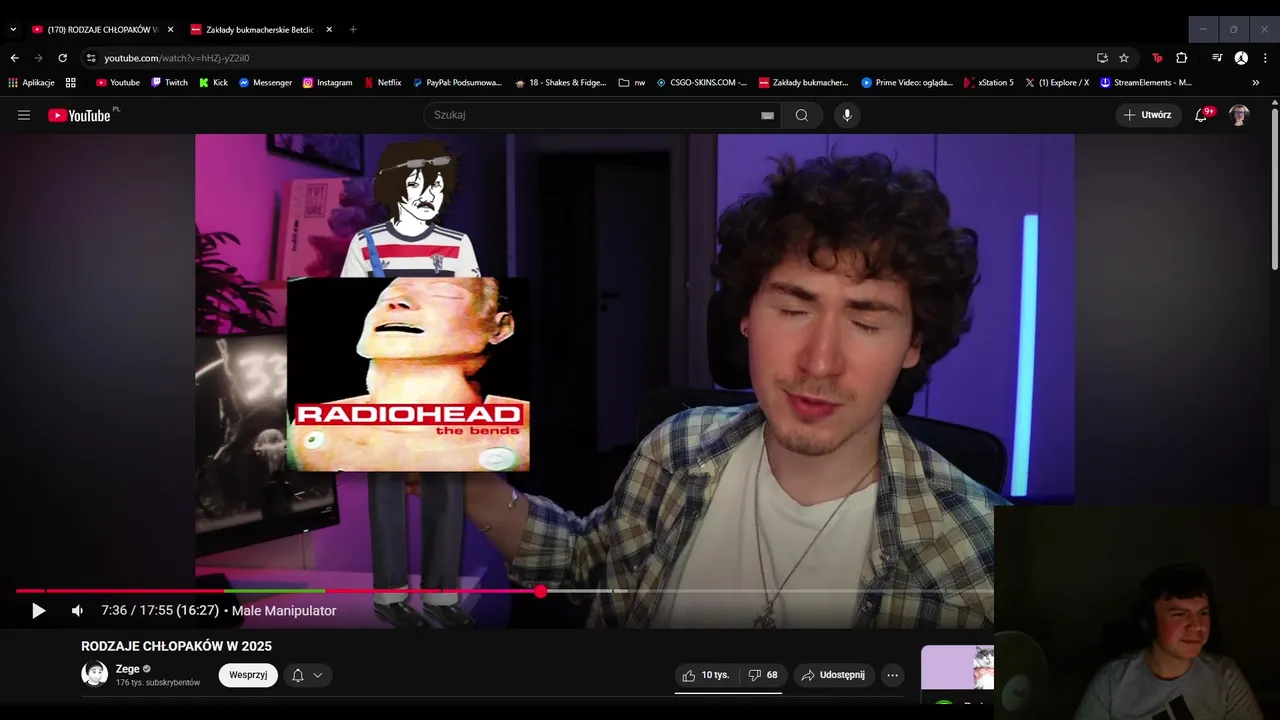Open subscription notification settings dropdown

tap(307, 675)
